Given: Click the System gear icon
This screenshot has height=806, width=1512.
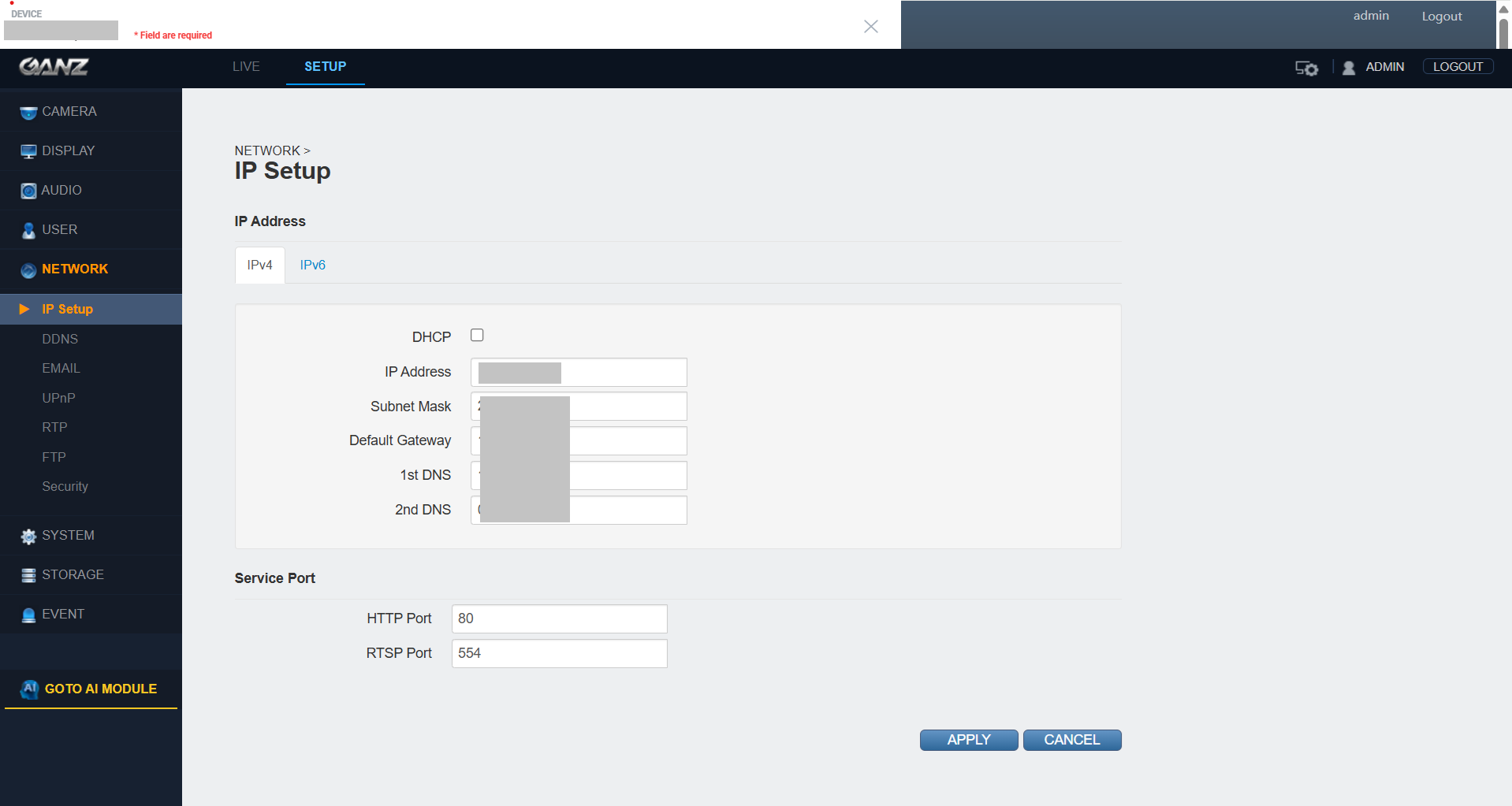Looking at the screenshot, I should [x=28, y=537].
